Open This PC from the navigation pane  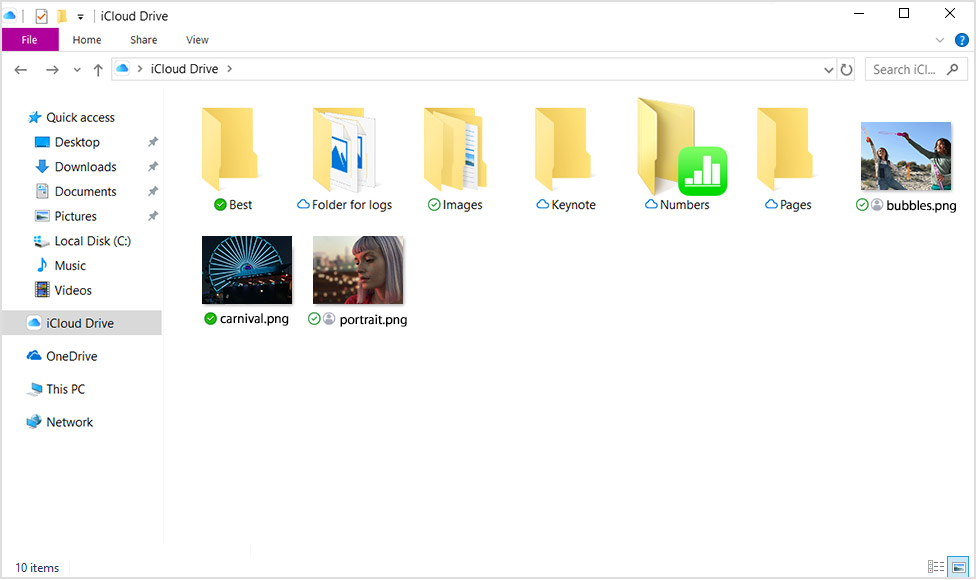pyautogui.click(x=63, y=389)
